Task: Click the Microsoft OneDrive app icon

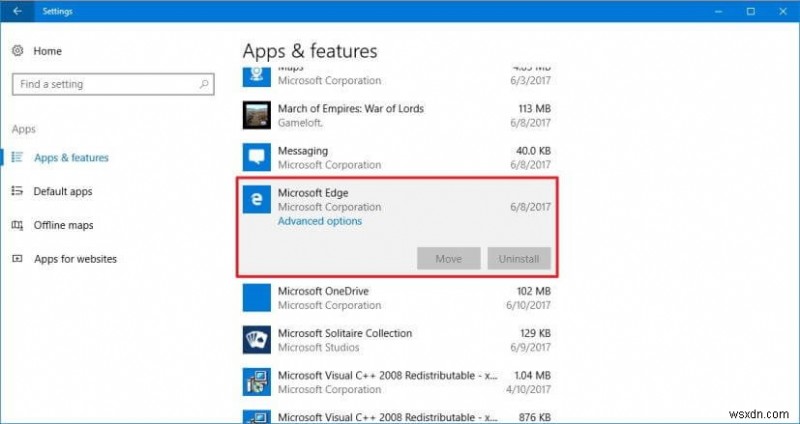Action: point(257,297)
